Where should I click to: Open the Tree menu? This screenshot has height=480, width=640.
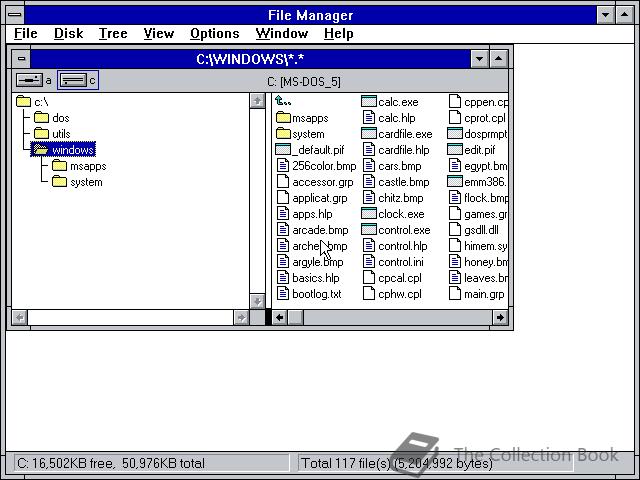(113, 33)
